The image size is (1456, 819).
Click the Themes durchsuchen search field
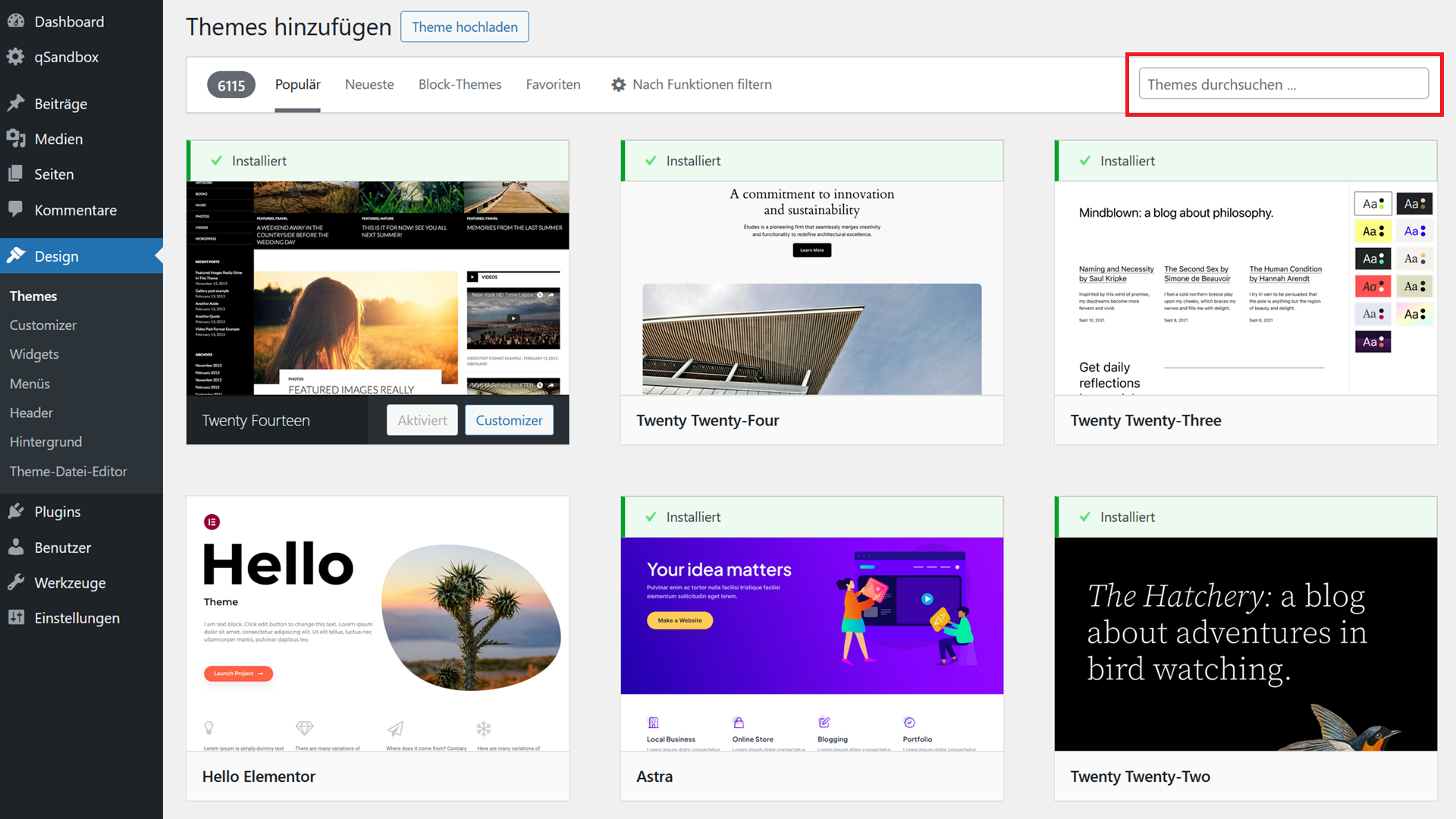coord(1283,83)
